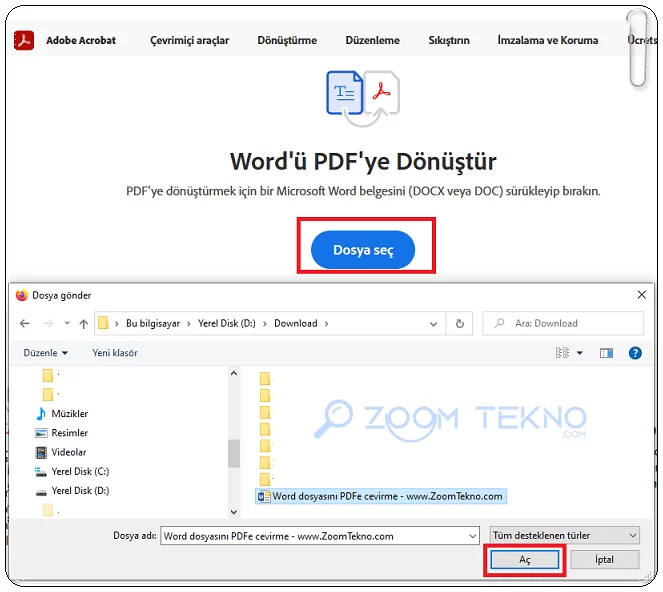
Task: Click the Aç button
Action: coord(524,560)
